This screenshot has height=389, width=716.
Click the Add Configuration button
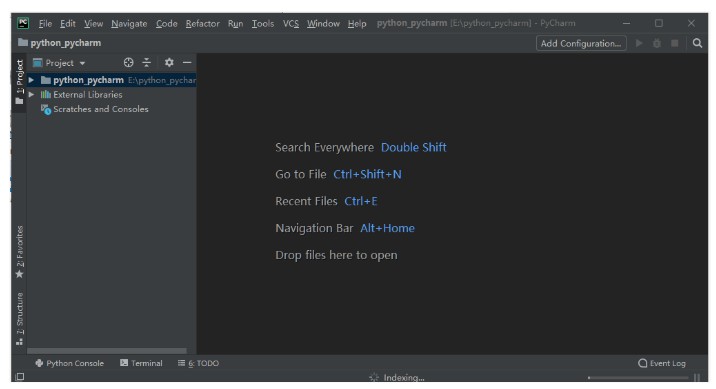tap(581, 43)
